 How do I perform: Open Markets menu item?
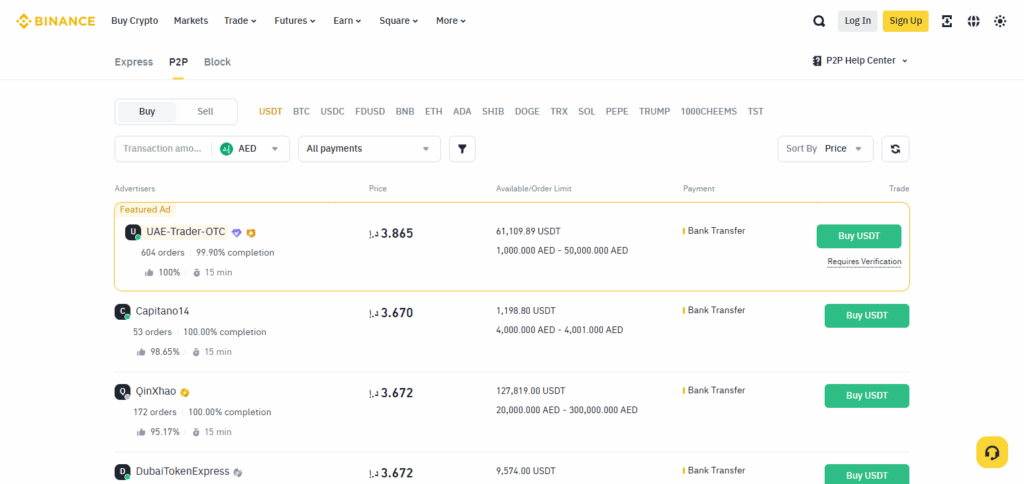(191, 21)
